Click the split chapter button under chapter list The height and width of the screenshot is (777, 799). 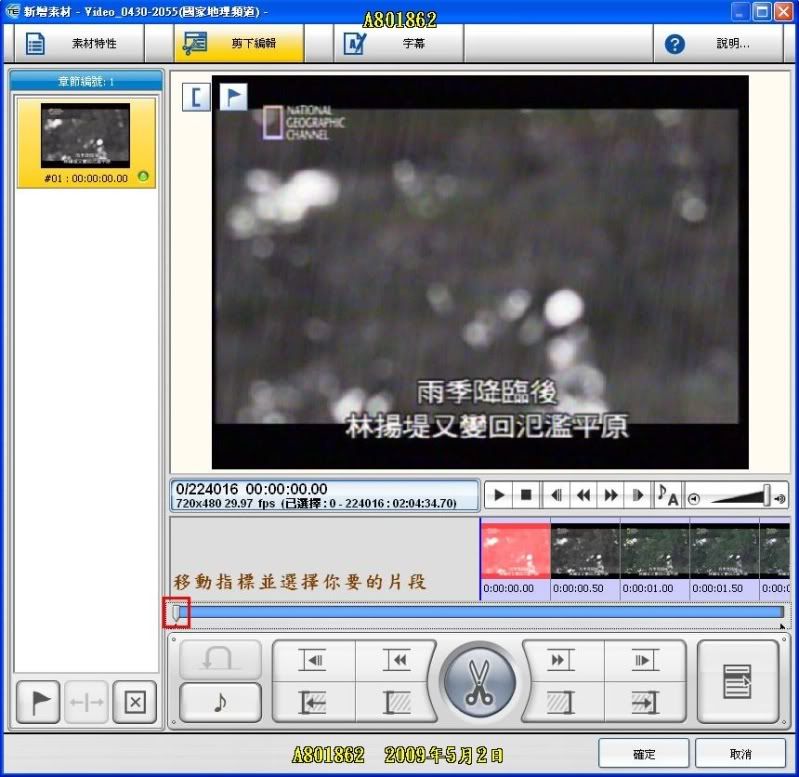tap(87, 702)
